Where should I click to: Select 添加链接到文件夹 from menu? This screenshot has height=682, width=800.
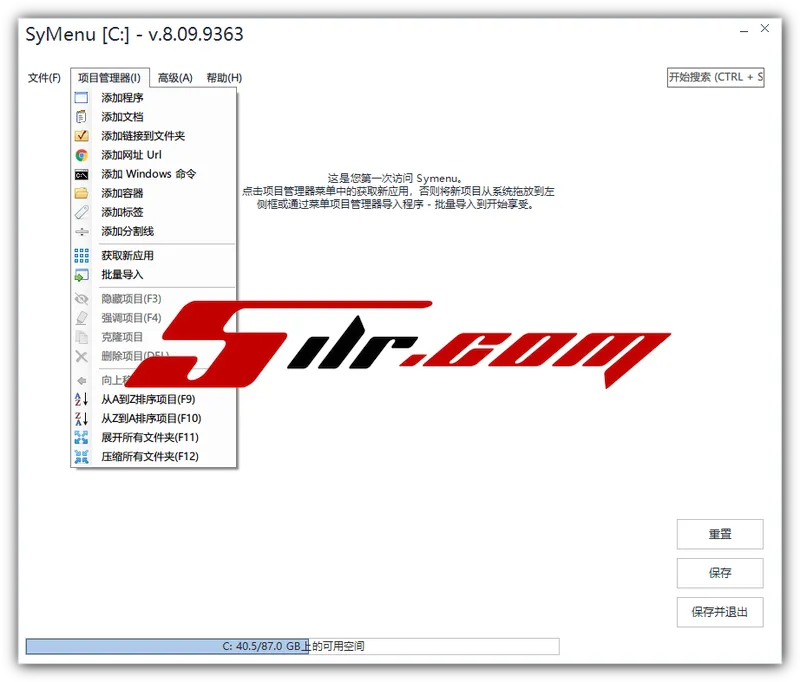[153, 136]
